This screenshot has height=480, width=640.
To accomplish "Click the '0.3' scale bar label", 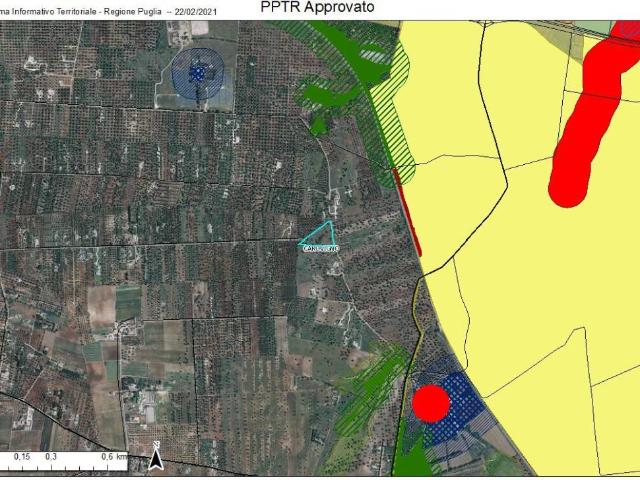I will coord(51,457).
